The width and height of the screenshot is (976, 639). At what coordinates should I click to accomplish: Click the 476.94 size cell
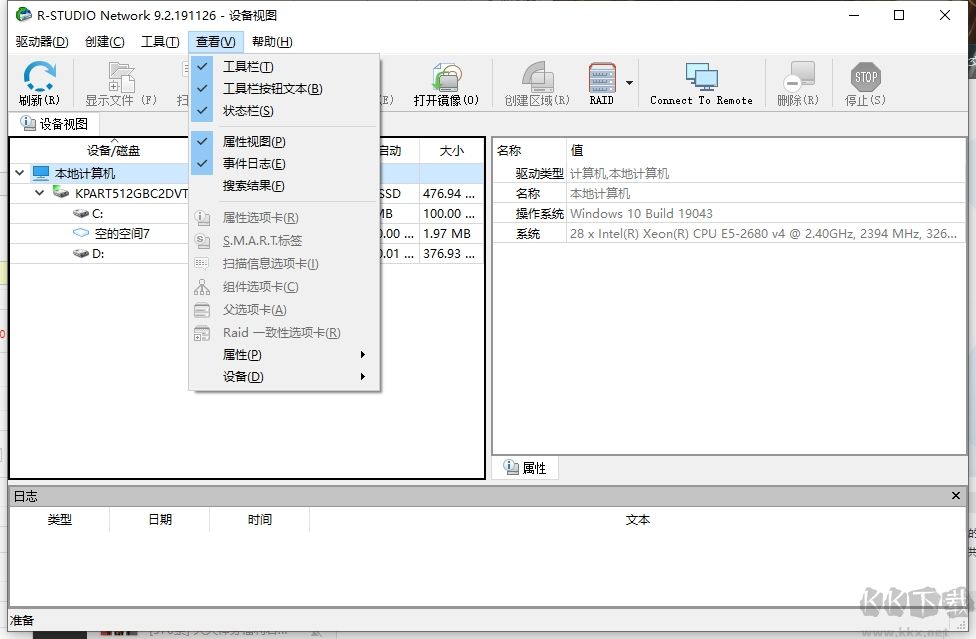(x=451, y=194)
